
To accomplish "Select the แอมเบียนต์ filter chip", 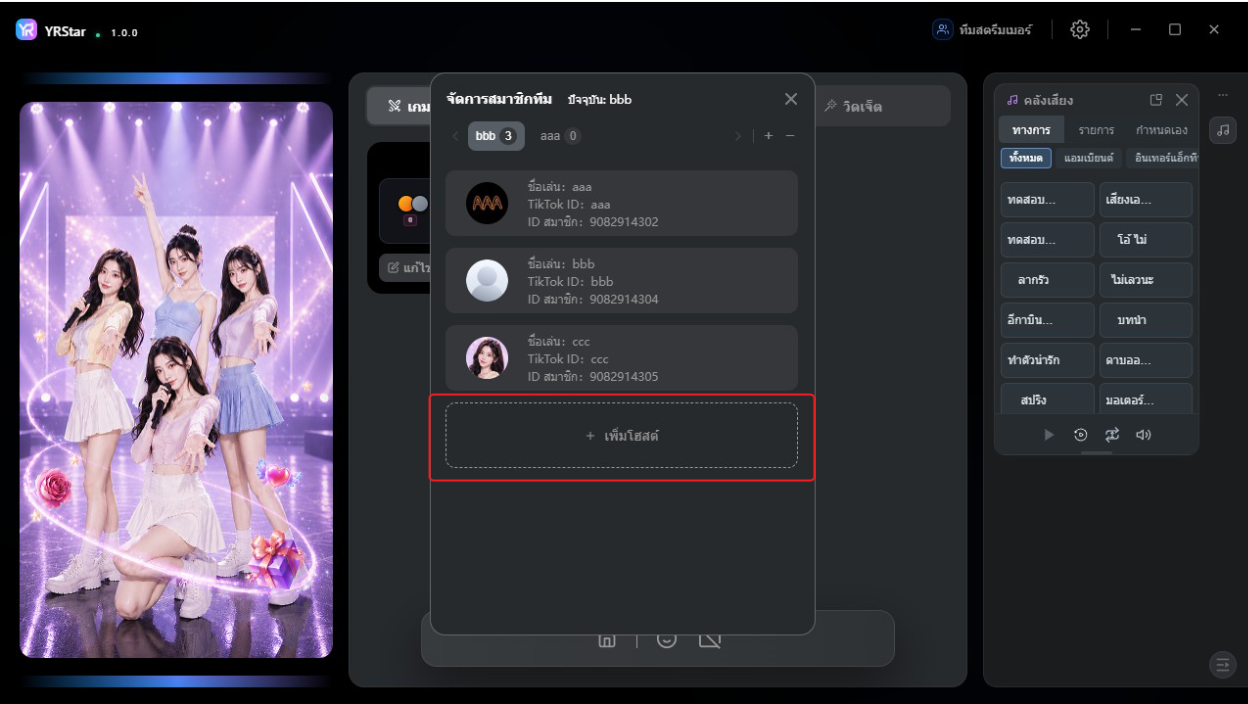I will 1088,158.
